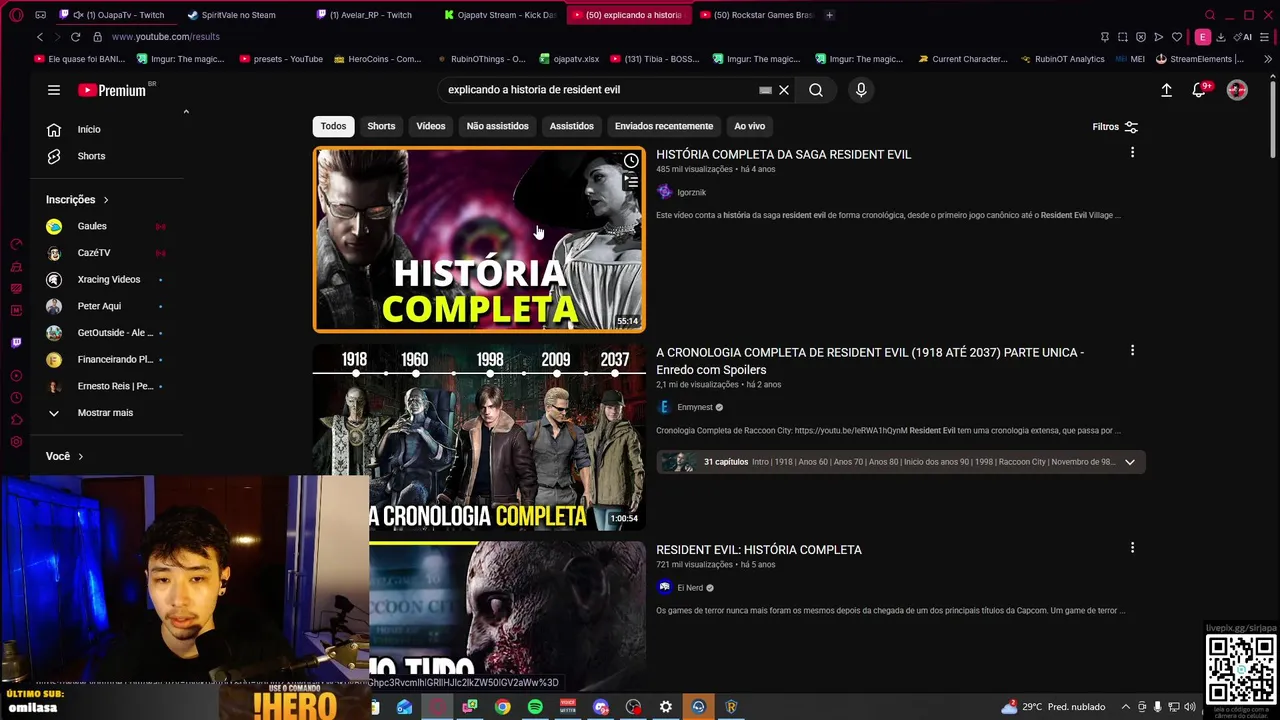
Task: Select the Todos filter chip
Action: pyautogui.click(x=333, y=126)
